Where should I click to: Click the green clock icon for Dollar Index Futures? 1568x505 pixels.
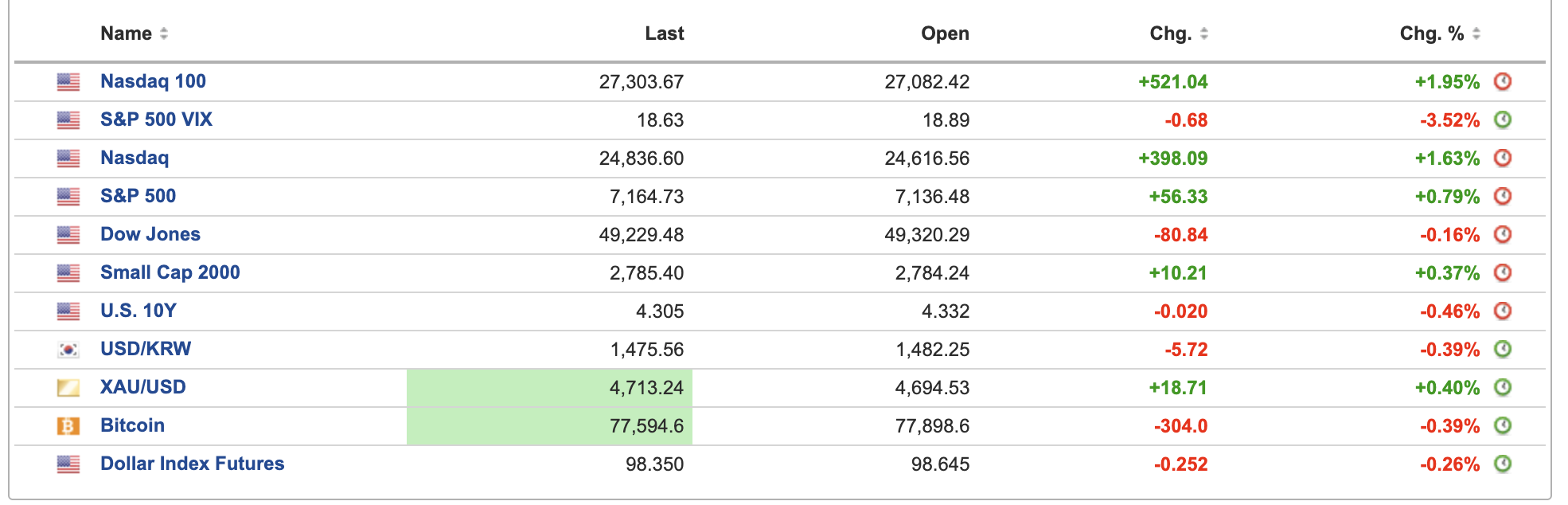pyautogui.click(x=1502, y=464)
